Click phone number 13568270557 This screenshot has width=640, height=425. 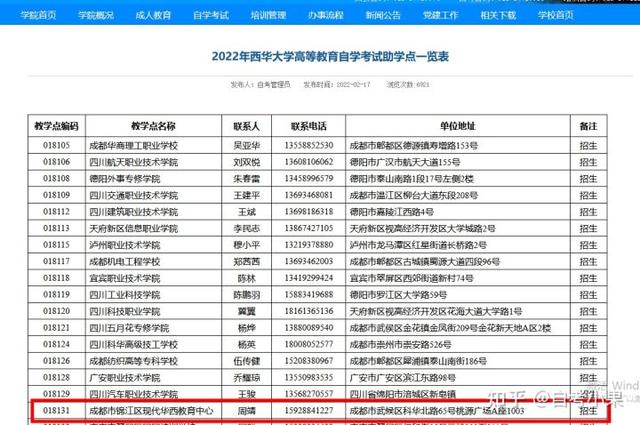click(309, 394)
